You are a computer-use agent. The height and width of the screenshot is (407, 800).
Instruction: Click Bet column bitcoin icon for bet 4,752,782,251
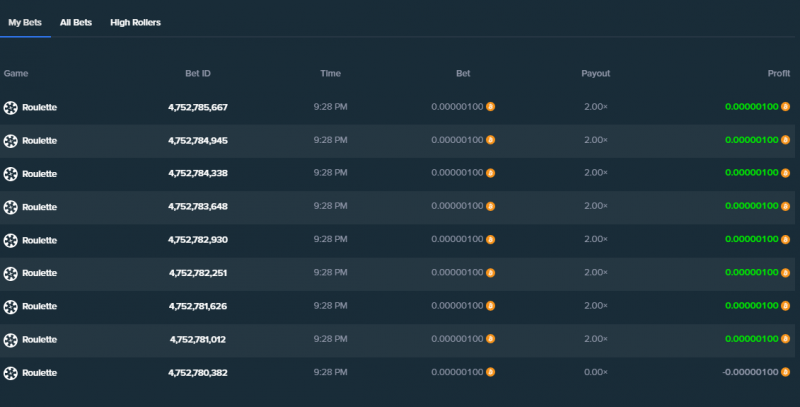pos(490,272)
